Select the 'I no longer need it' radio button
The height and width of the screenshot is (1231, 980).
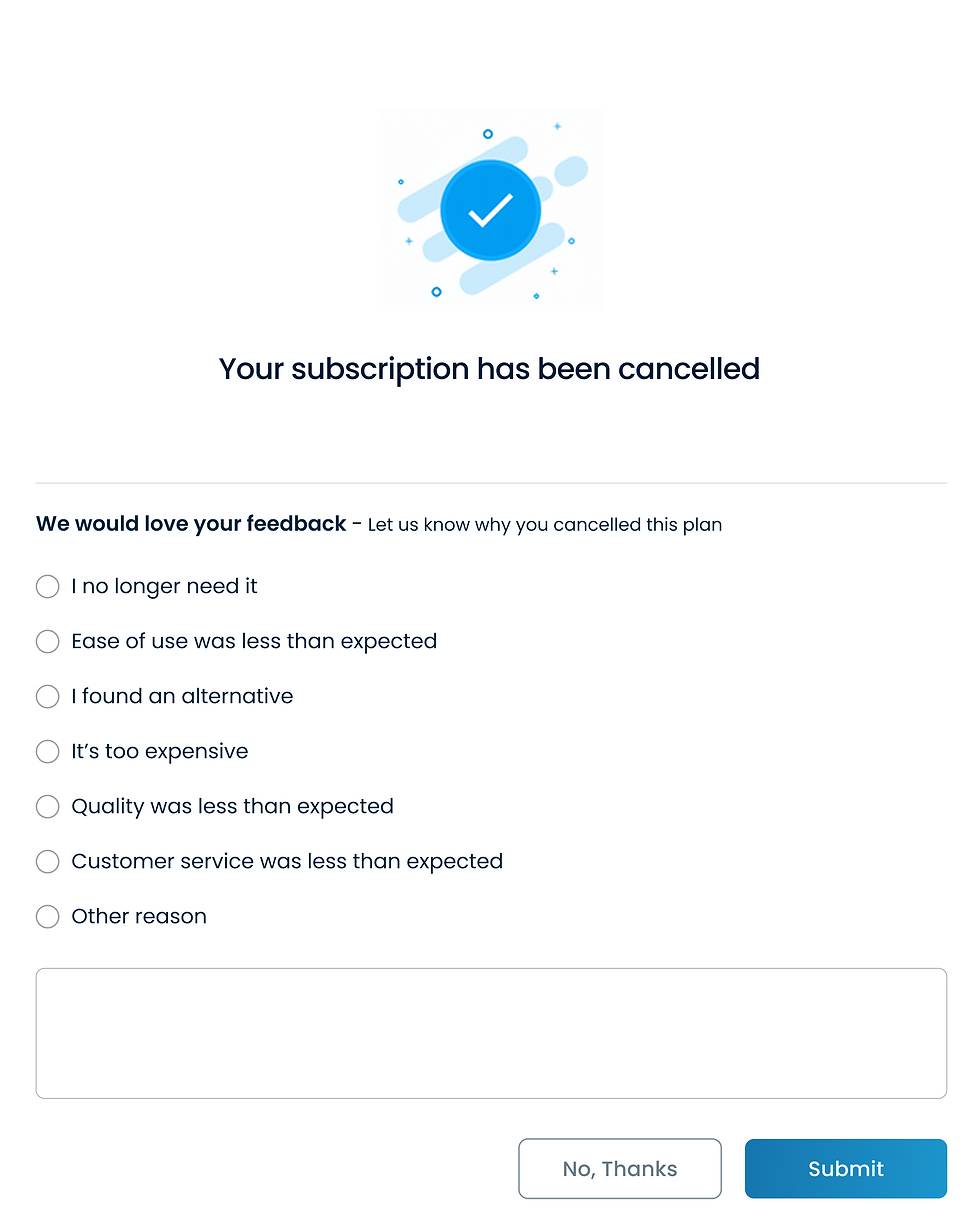click(x=48, y=587)
